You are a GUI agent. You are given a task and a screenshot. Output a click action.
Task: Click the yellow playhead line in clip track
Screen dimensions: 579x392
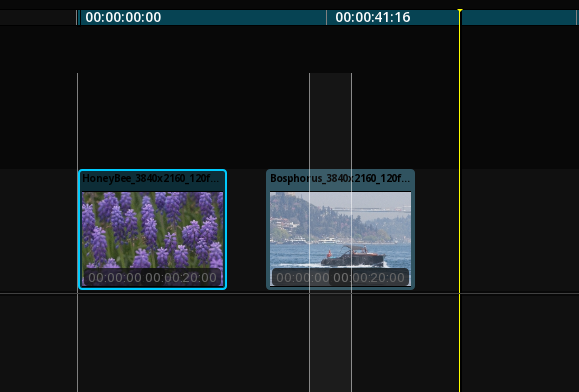[460, 231]
